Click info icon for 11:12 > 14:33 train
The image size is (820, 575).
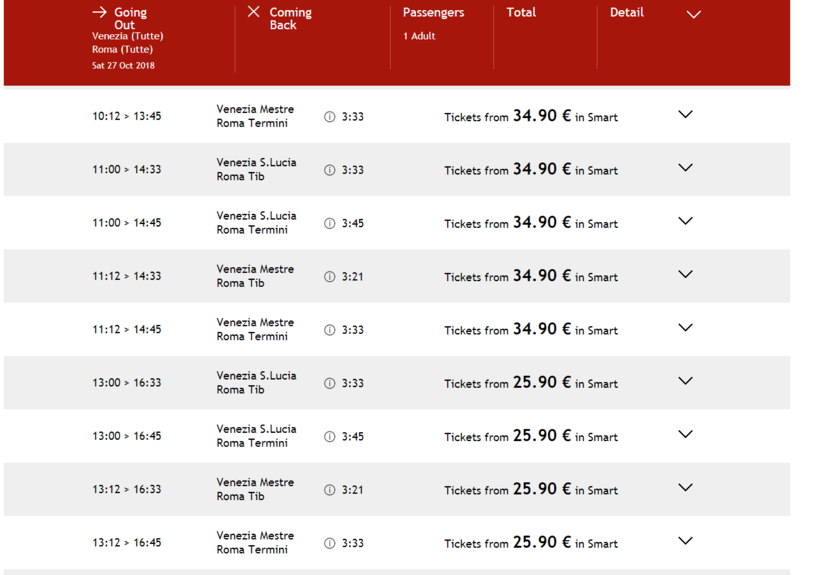click(330, 277)
